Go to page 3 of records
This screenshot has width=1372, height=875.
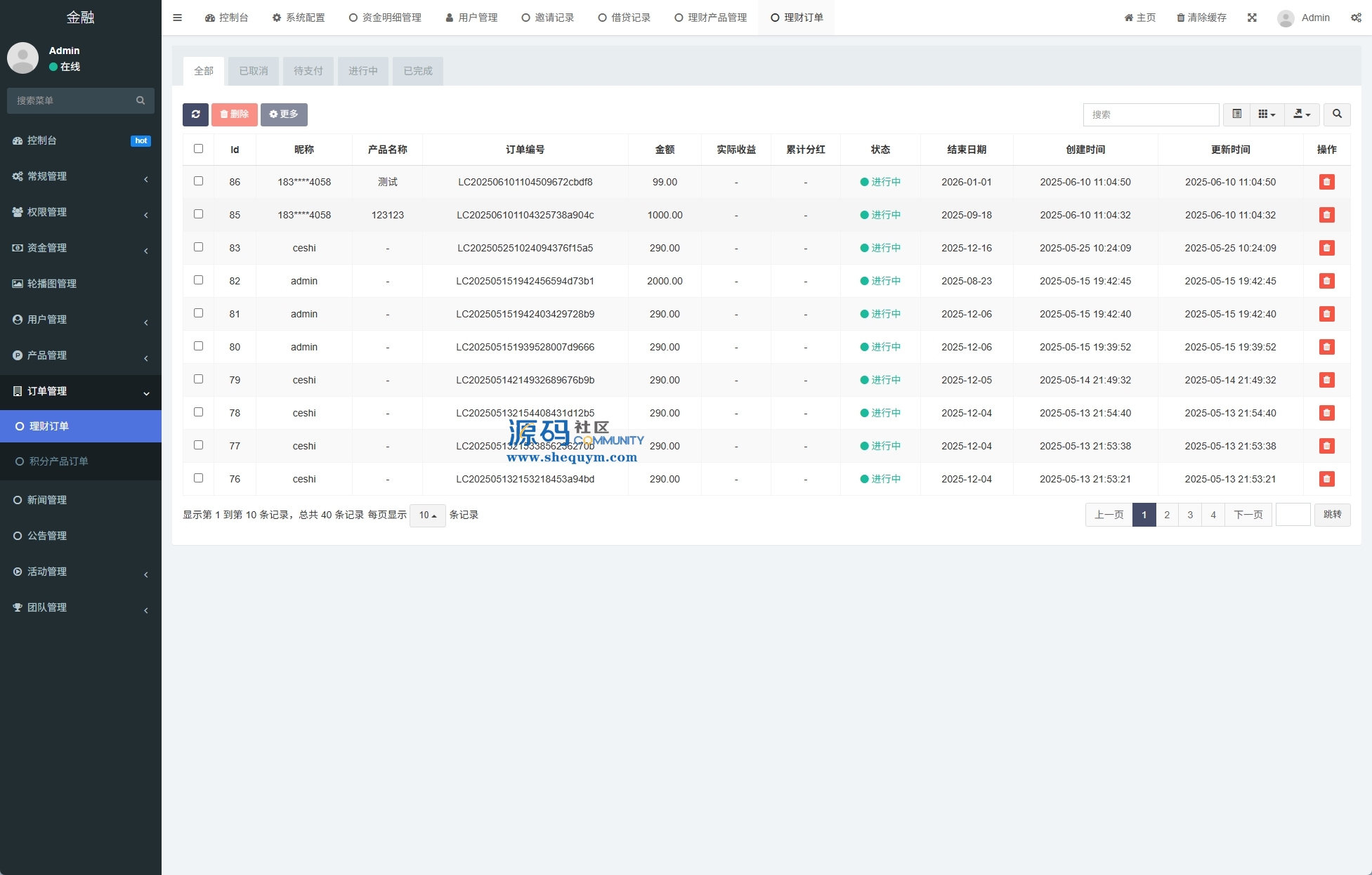point(1190,515)
